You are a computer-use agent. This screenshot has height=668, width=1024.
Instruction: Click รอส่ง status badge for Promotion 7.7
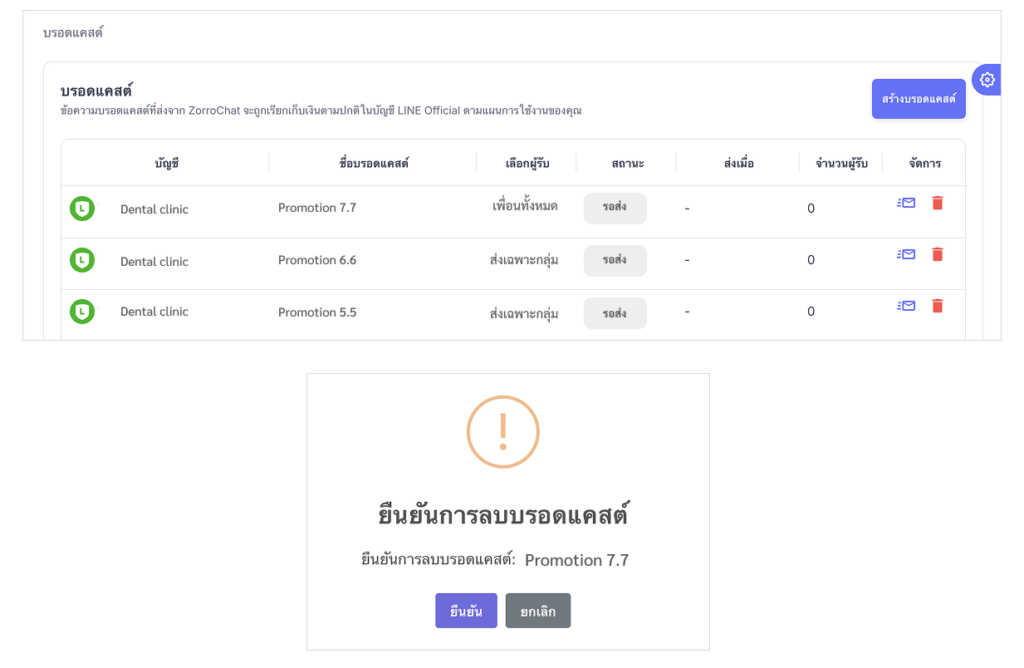click(x=615, y=208)
